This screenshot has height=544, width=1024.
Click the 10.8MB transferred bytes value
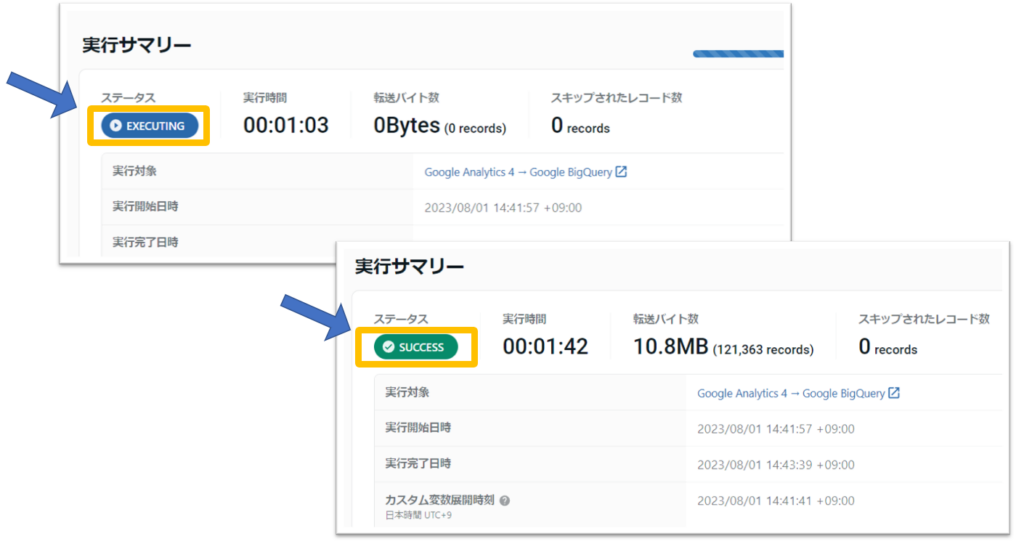tap(670, 347)
